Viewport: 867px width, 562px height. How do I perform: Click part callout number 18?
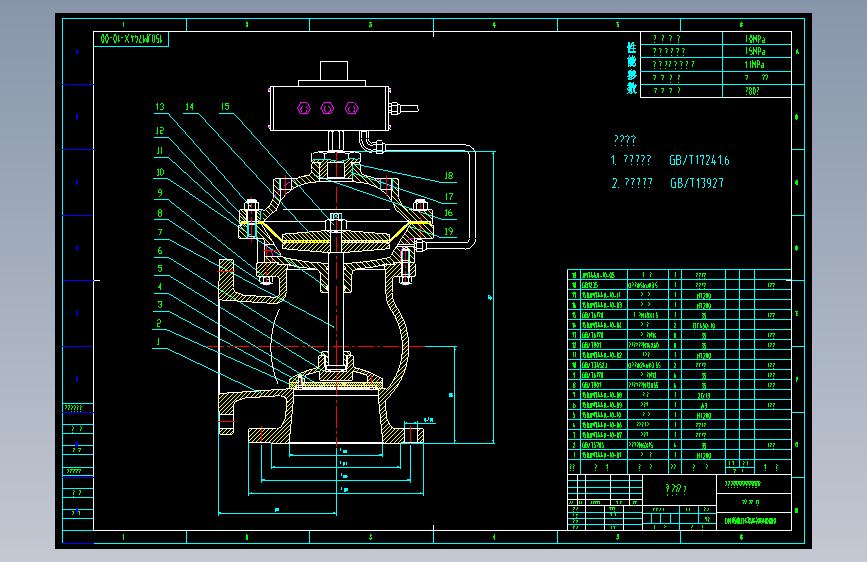click(449, 176)
